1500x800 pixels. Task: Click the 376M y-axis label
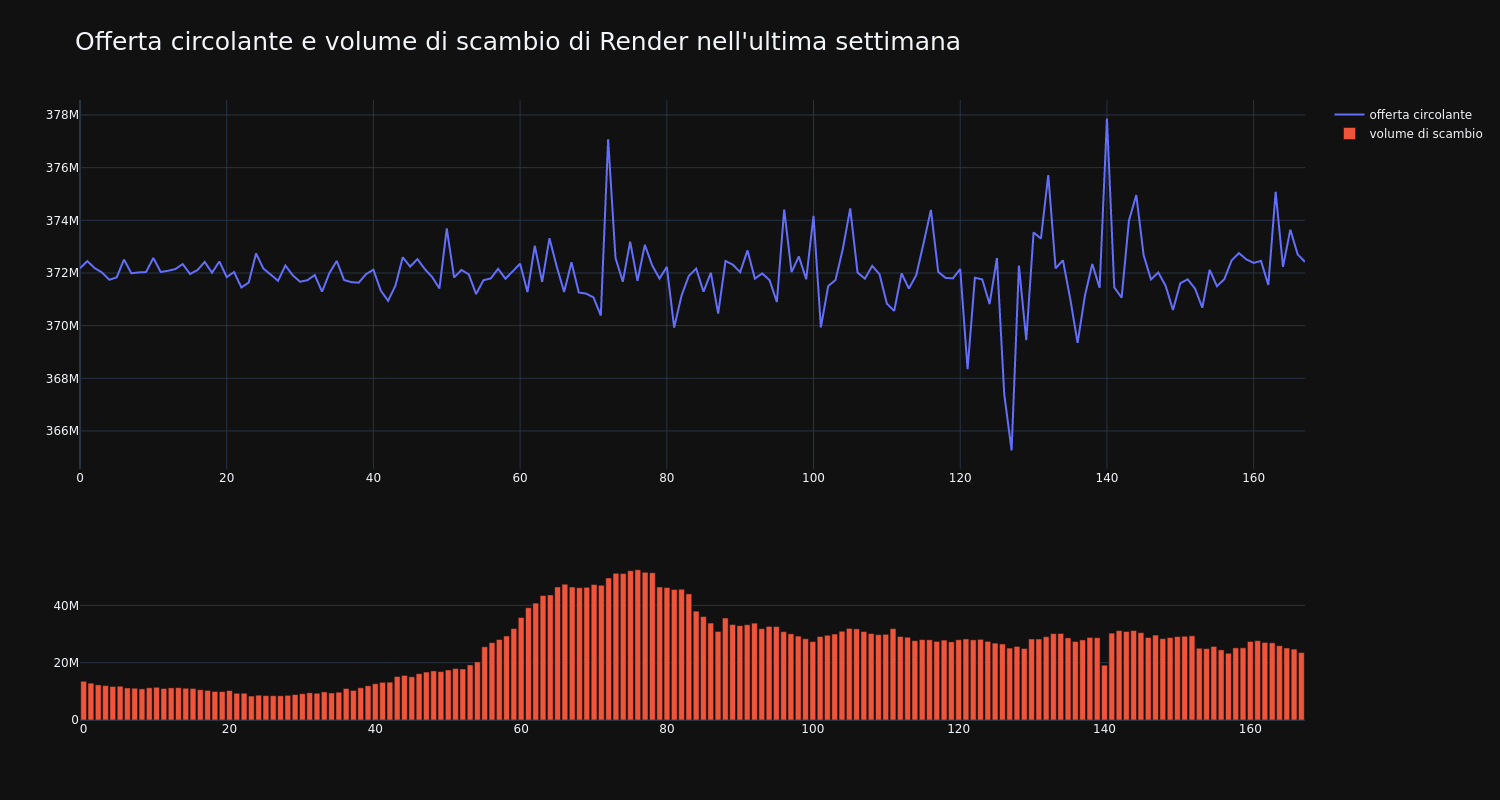coord(62,168)
